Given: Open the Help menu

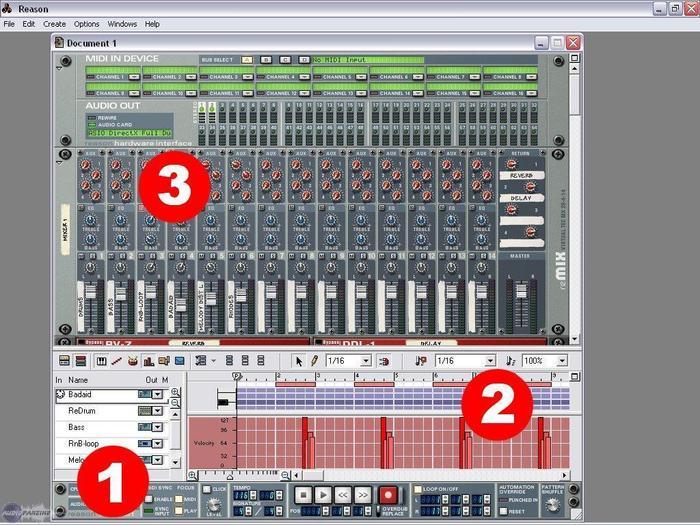Looking at the screenshot, I should tap(152, 24).
